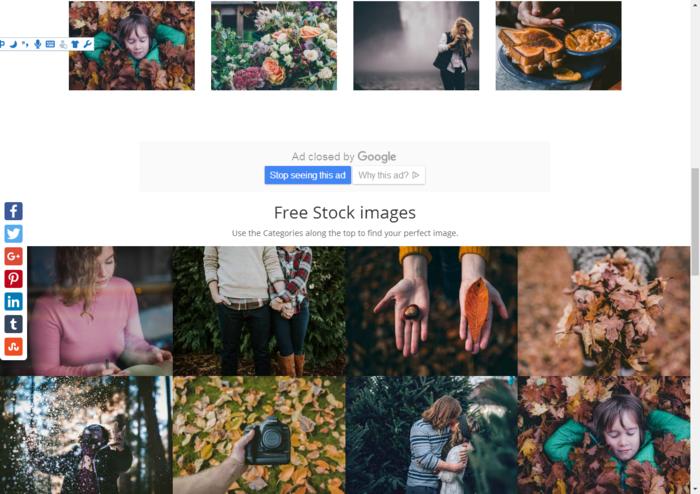
Task: Select the hands holding leaf image
Action: pos(431,311)
